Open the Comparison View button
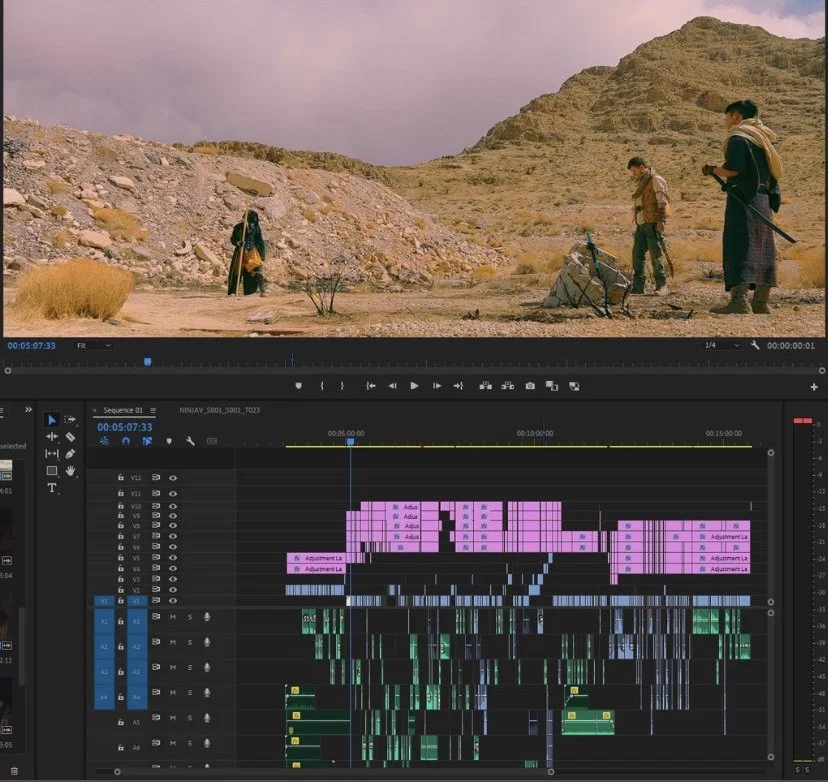The width and height of the screenshot is (828, 782). [552, 386]
